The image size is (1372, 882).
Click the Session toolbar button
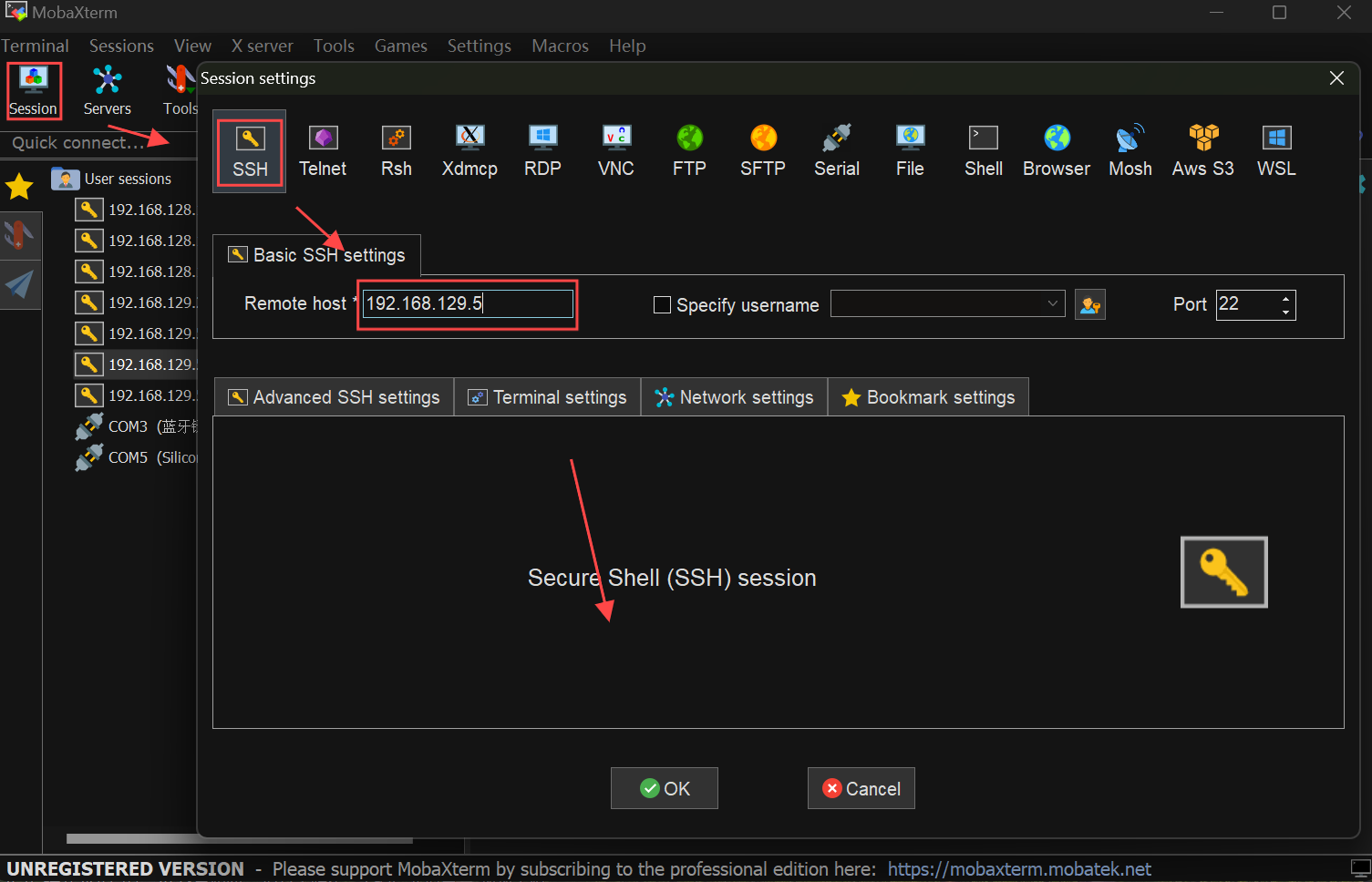(34, 91)
